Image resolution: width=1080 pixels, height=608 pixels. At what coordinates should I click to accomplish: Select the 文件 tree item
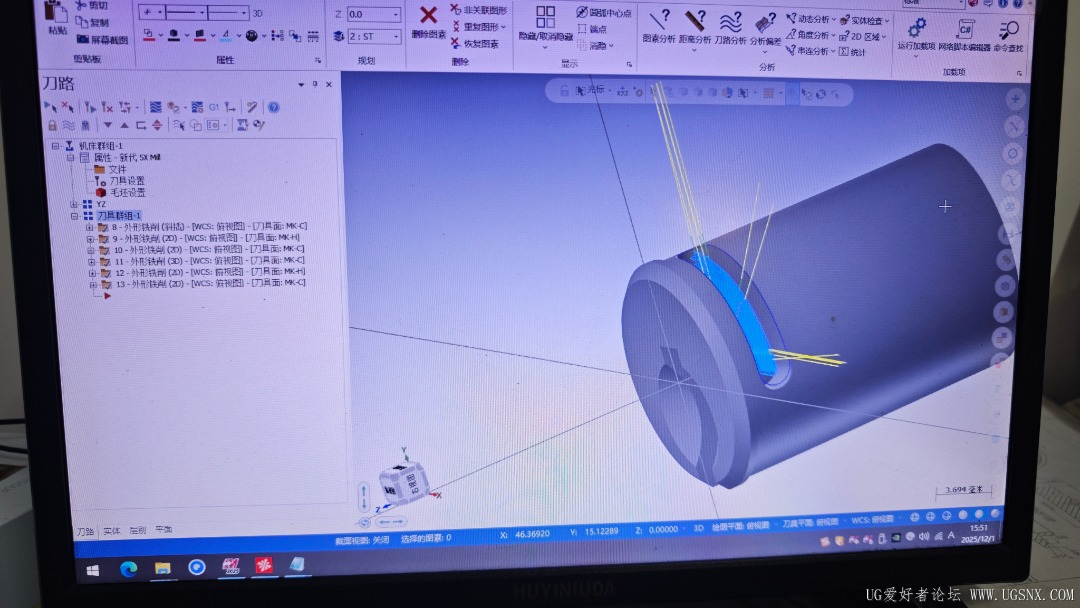point(117,169)
